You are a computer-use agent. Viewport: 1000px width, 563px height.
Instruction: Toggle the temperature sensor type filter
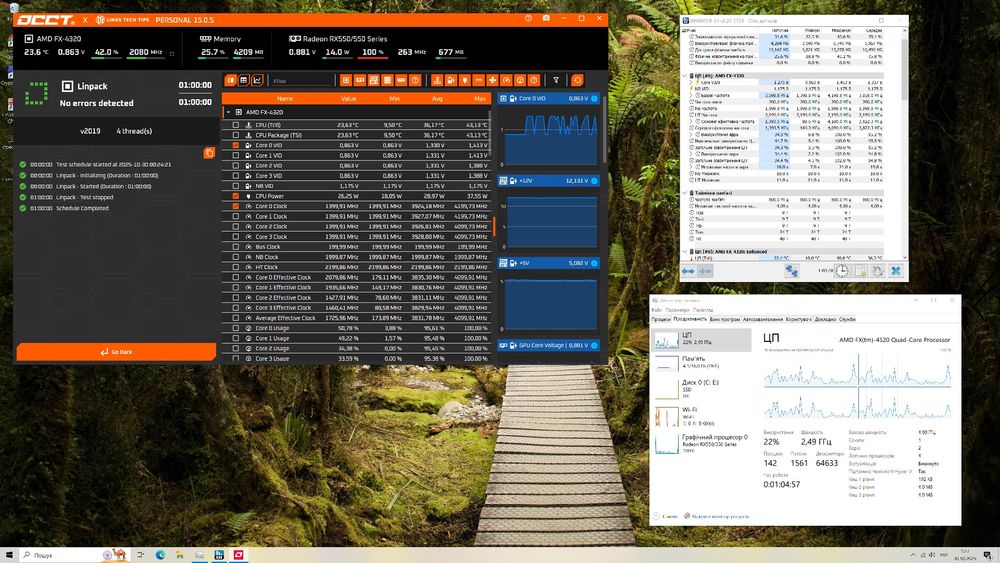[437, 80]
